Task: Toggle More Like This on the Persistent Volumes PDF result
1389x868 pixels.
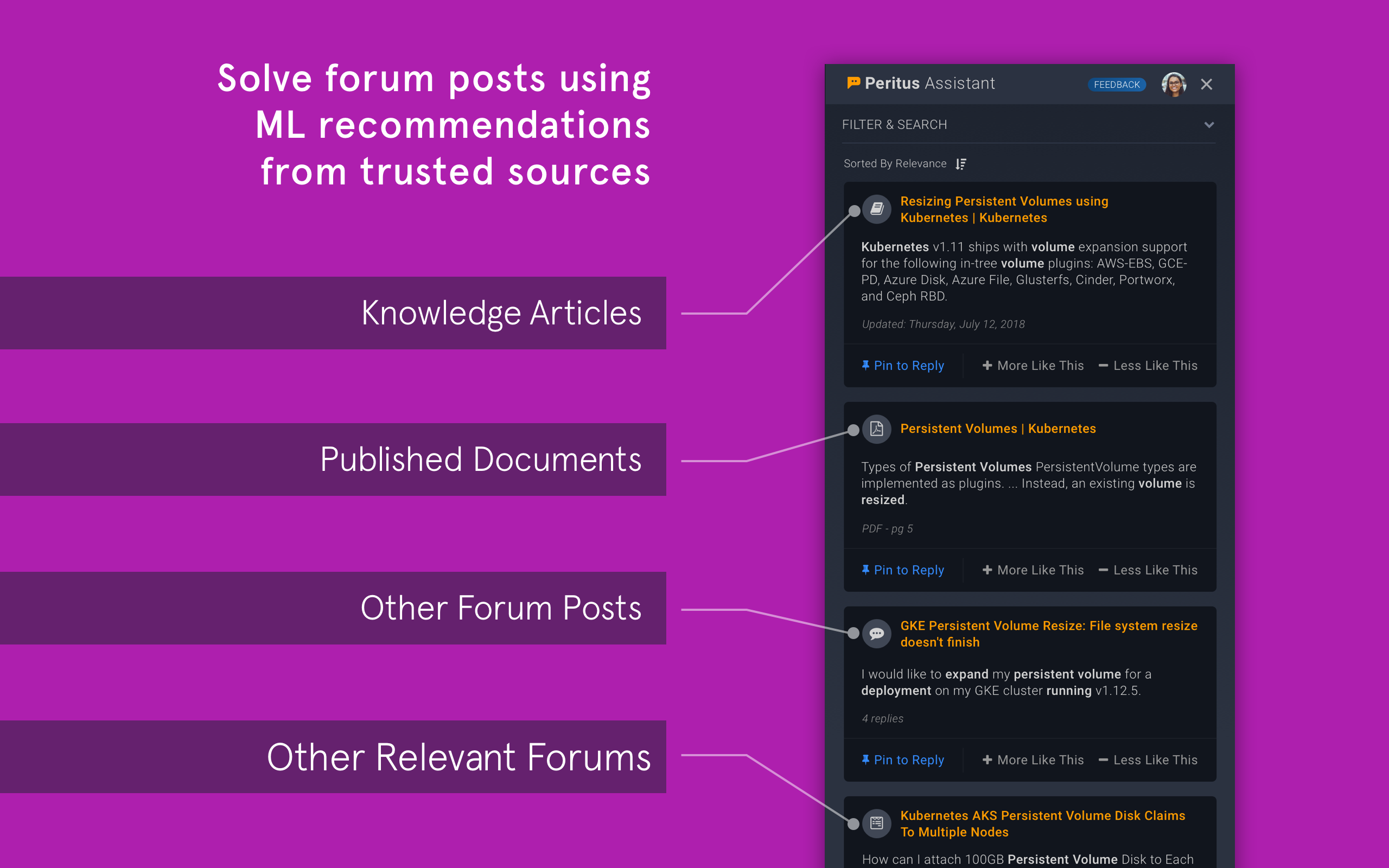Action: 1032,570
